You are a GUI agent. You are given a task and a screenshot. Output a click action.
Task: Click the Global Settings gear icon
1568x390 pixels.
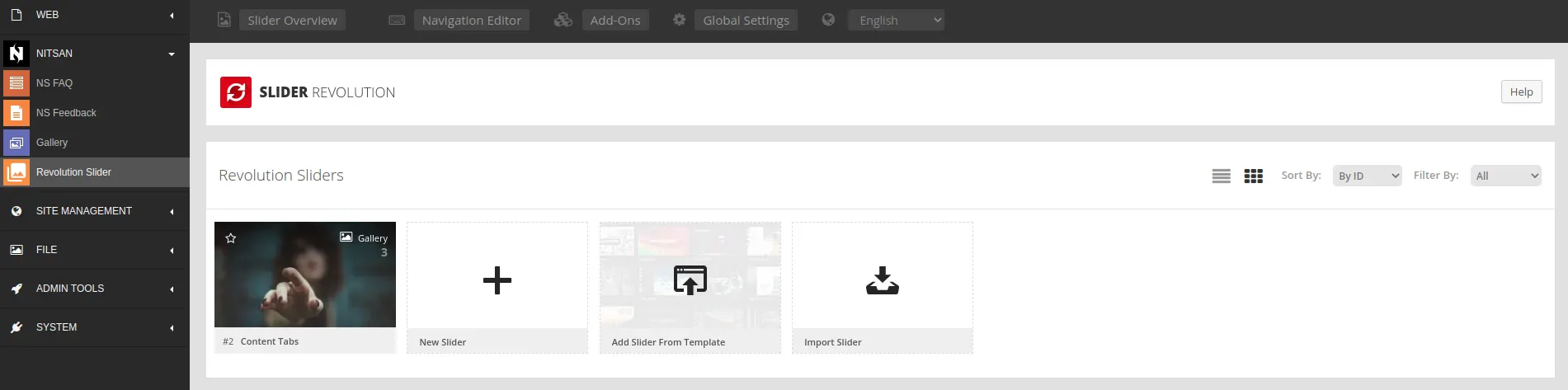[x=679, y=20]
